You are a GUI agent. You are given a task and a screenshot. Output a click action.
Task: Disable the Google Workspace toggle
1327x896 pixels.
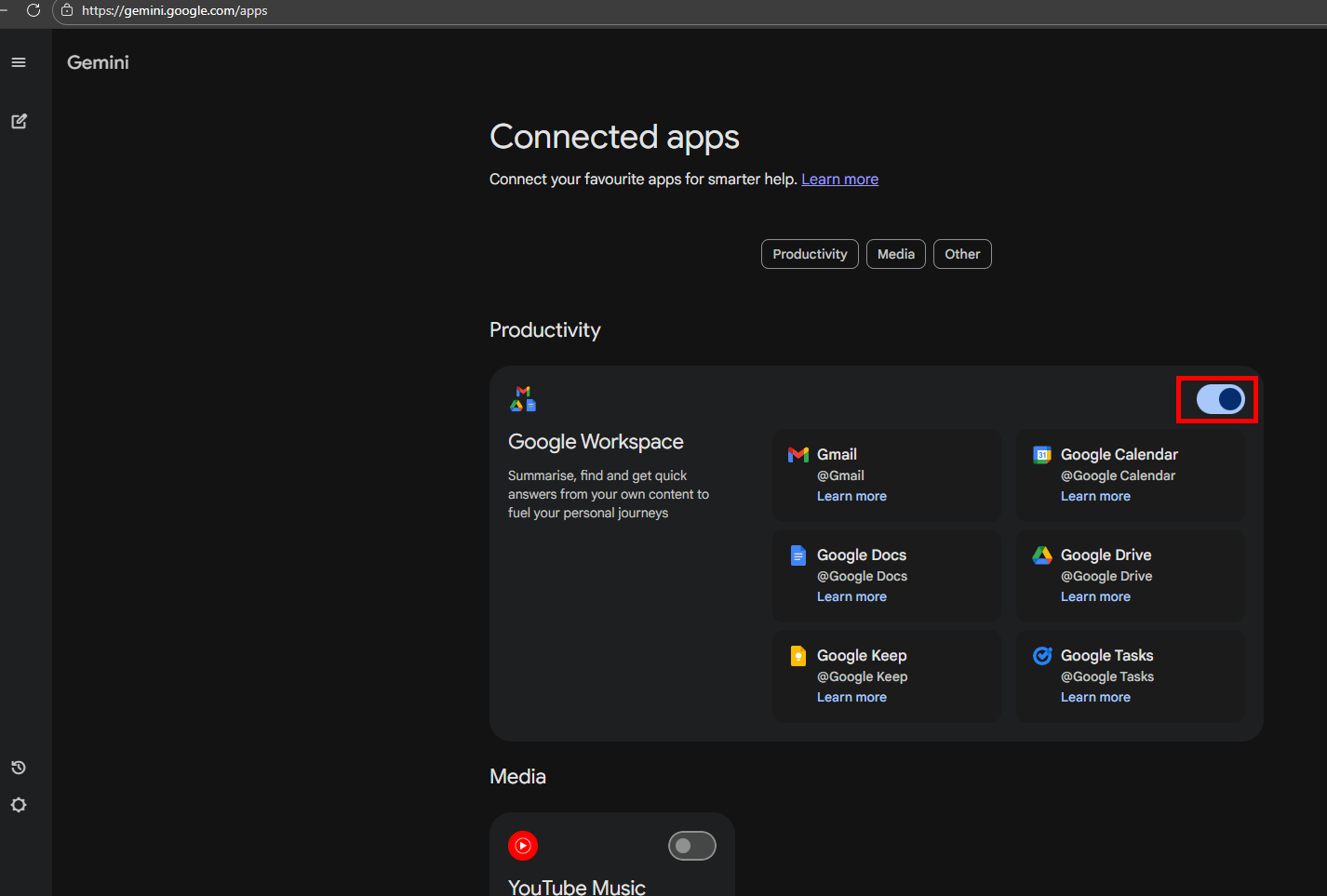[x=1219, y=400]
